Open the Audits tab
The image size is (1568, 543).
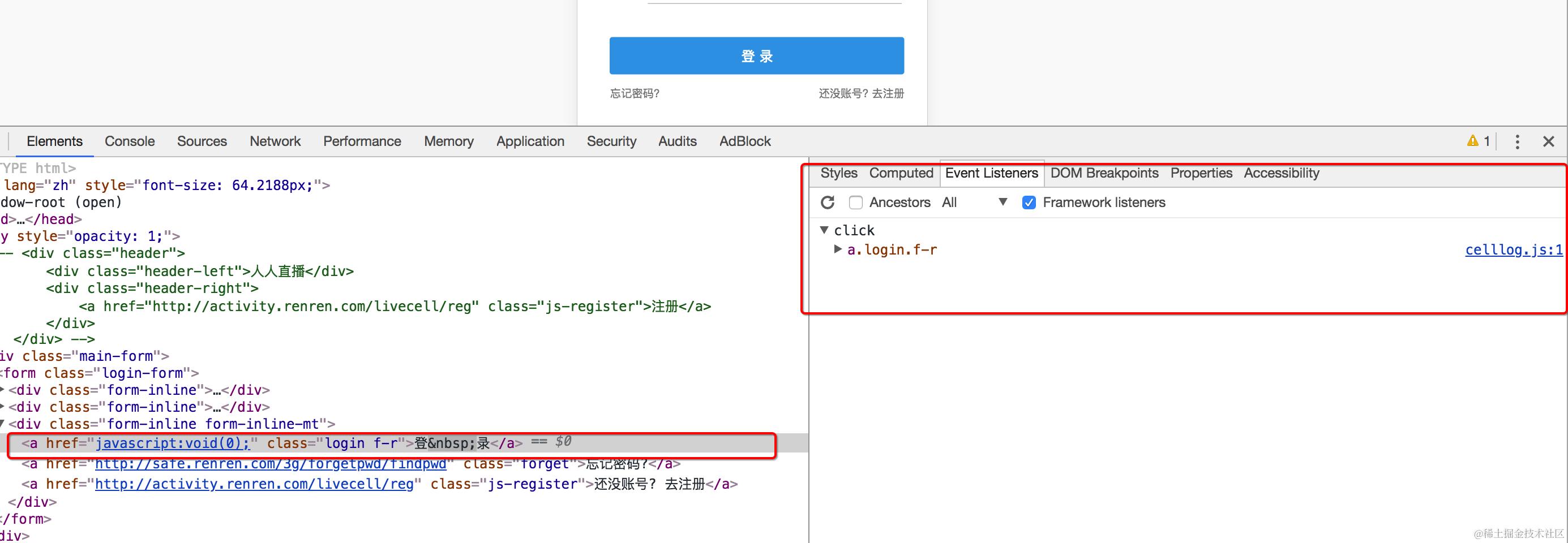coord(678,141)
